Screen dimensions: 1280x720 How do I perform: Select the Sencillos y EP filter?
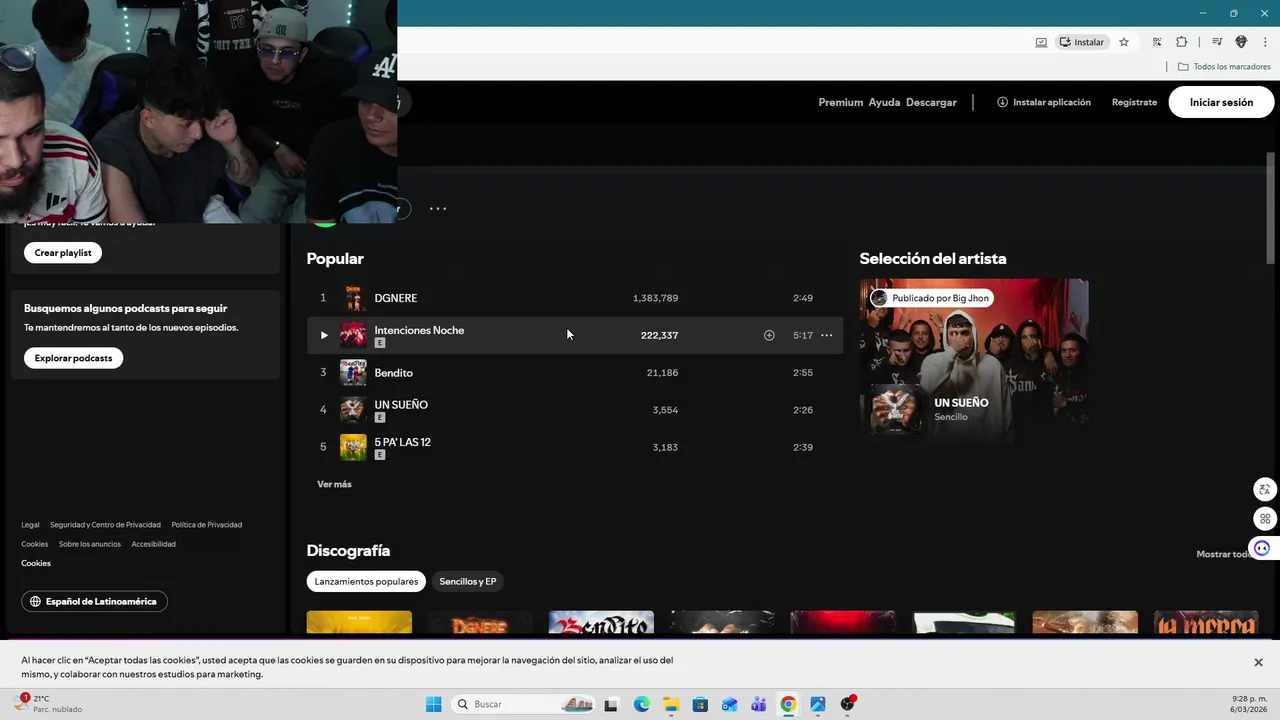click(467, 581)
